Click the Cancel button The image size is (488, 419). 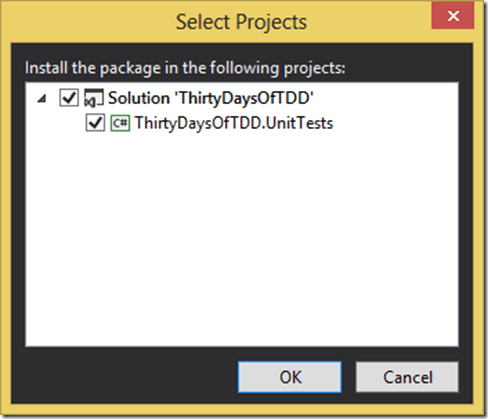407,377
